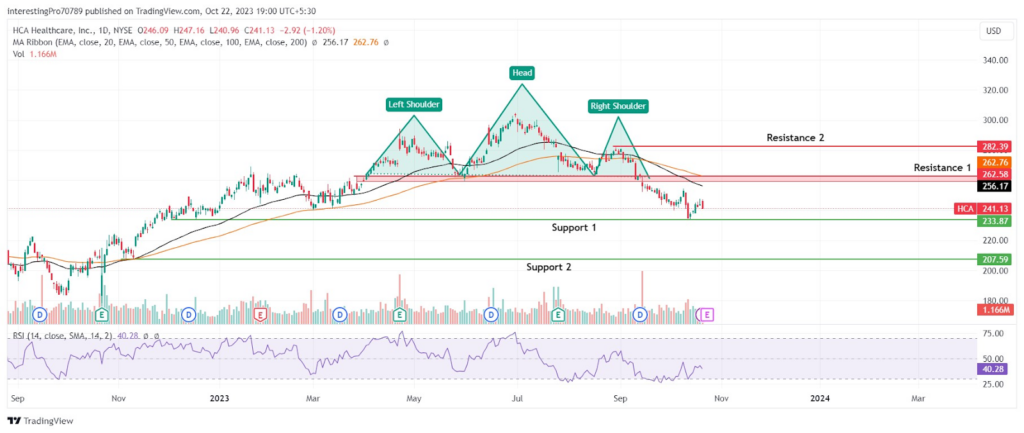Click the Resistance 2 text label

795,138
